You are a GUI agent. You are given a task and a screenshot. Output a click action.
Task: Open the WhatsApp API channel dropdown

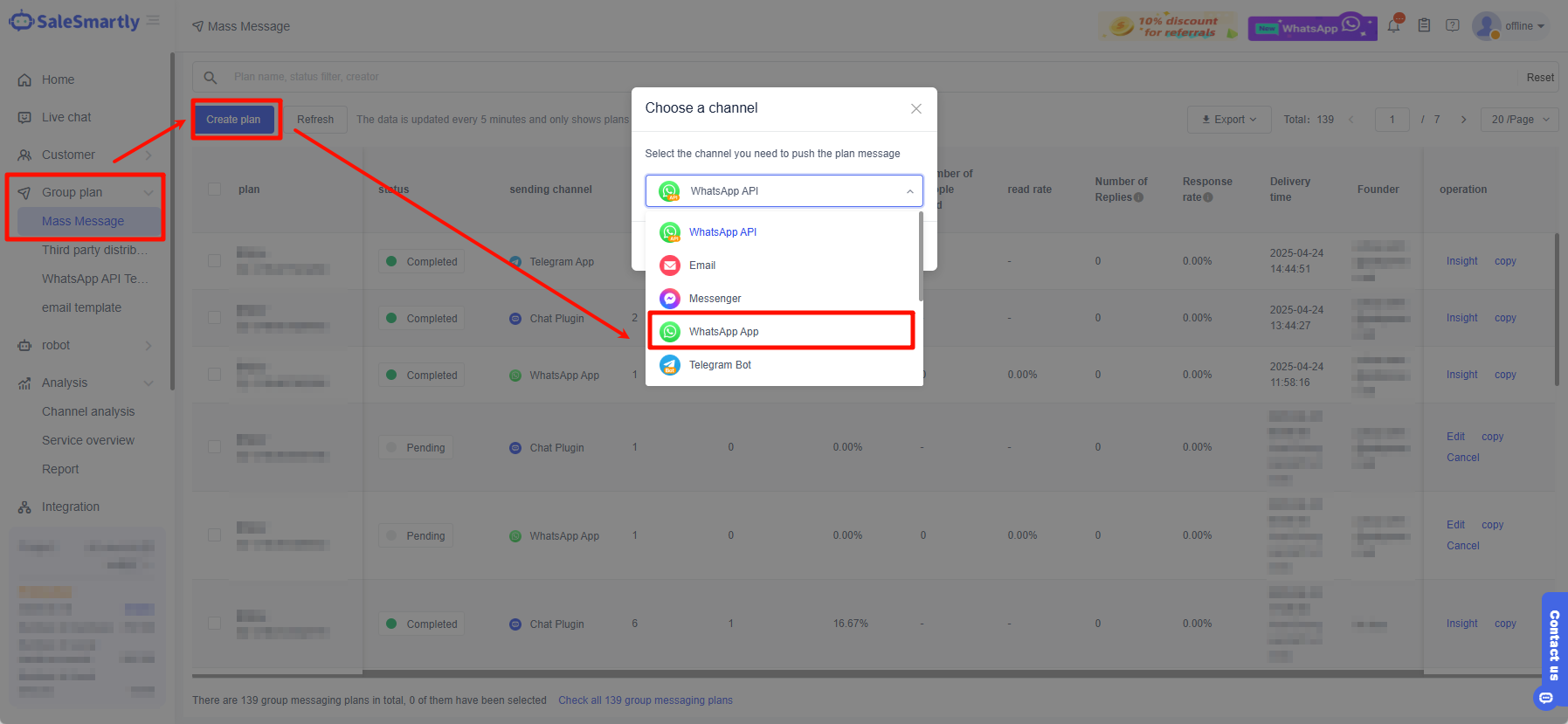(x=784, y=191)
